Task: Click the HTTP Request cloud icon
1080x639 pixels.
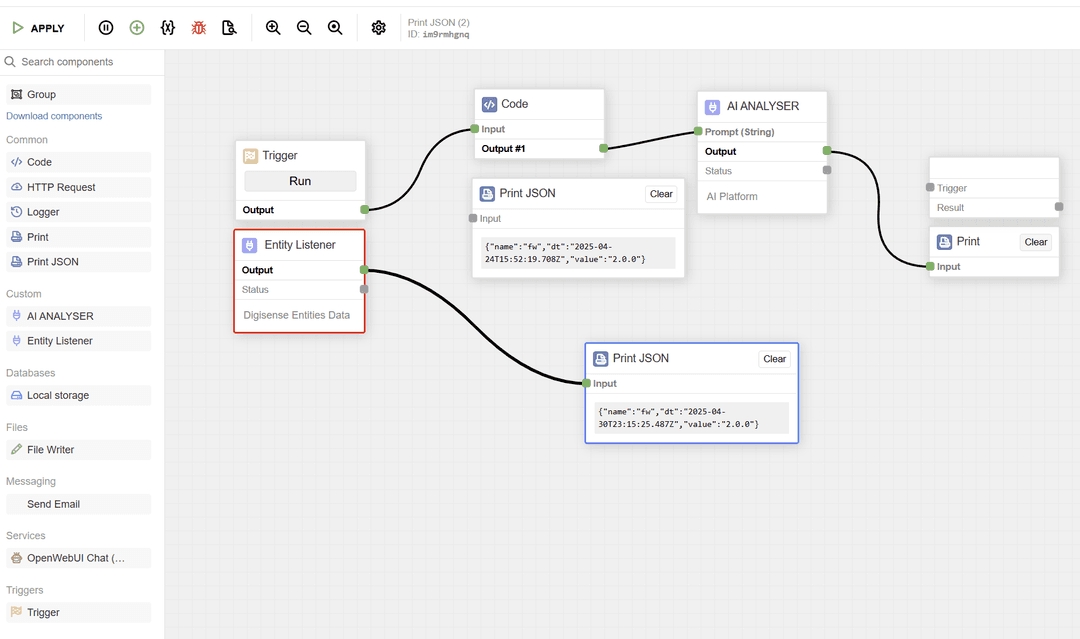Action: point(17,187)
